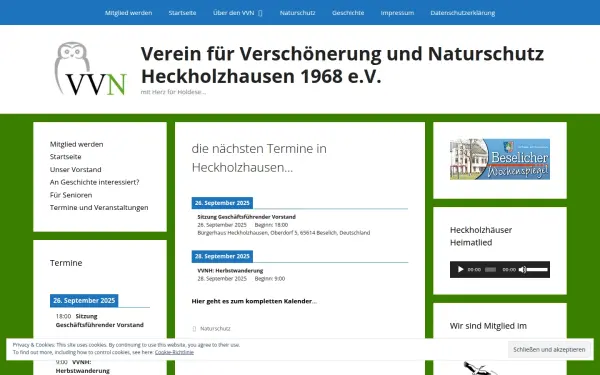Viewport: 600px width, 375px height.
Task: Click the Wir sind Mitglied im heading
Action: point(488,326)
